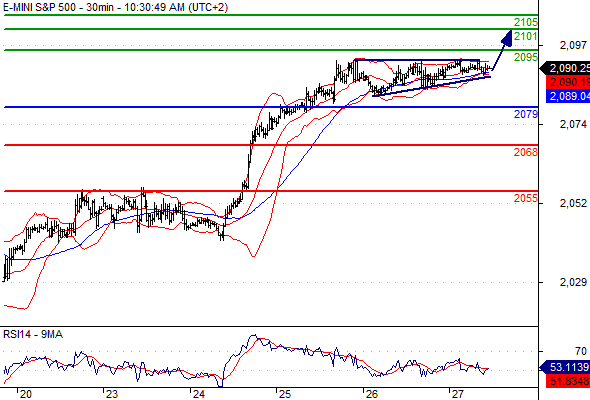Click the date 25 on the time axis
This screenshot has height=400, width=590.
coord(285,394)
